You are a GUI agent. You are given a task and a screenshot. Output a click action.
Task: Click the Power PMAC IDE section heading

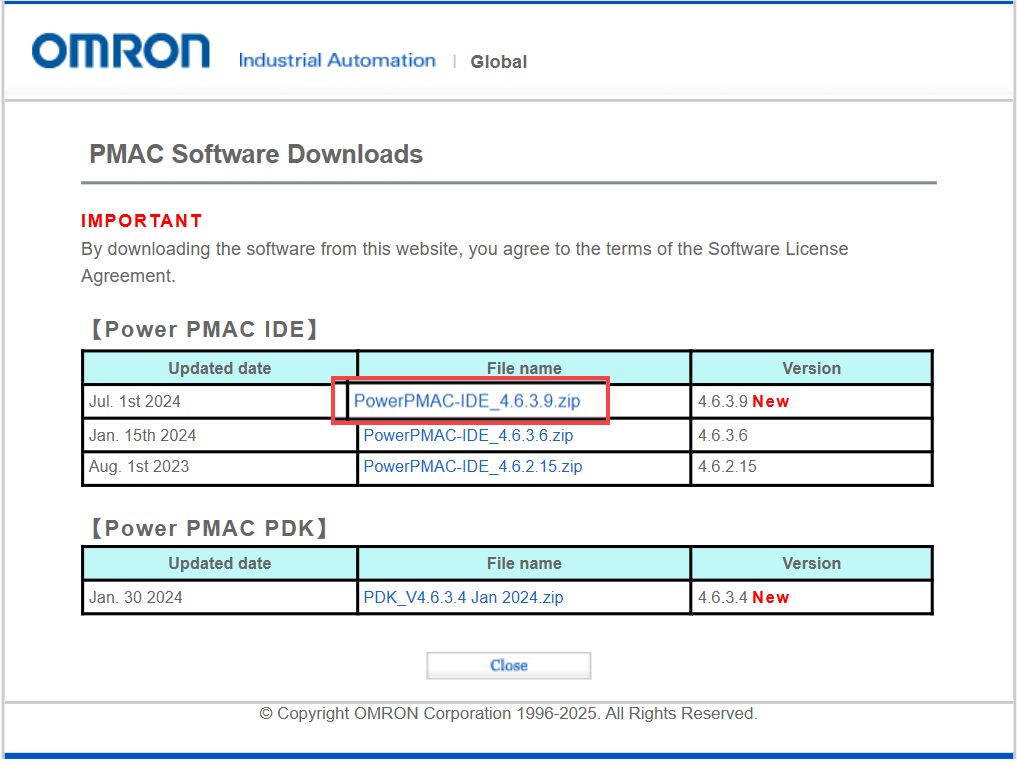(204, 330)
